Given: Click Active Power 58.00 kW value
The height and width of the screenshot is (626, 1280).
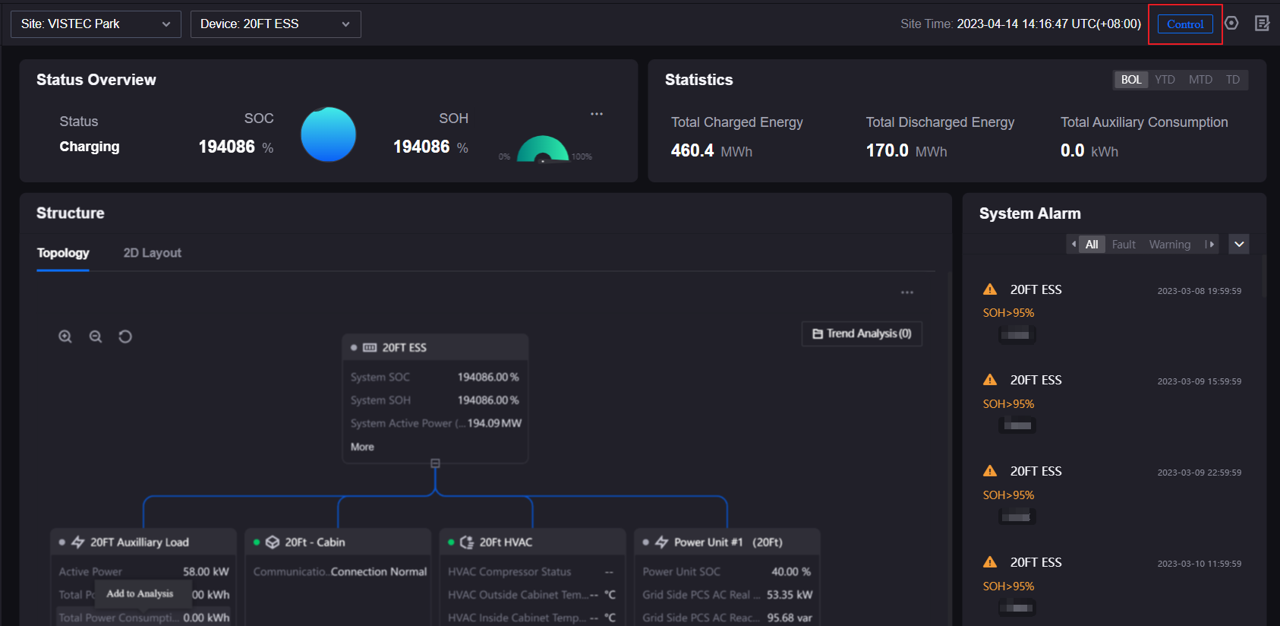Looking at the screenshot, I should [207, 572].
